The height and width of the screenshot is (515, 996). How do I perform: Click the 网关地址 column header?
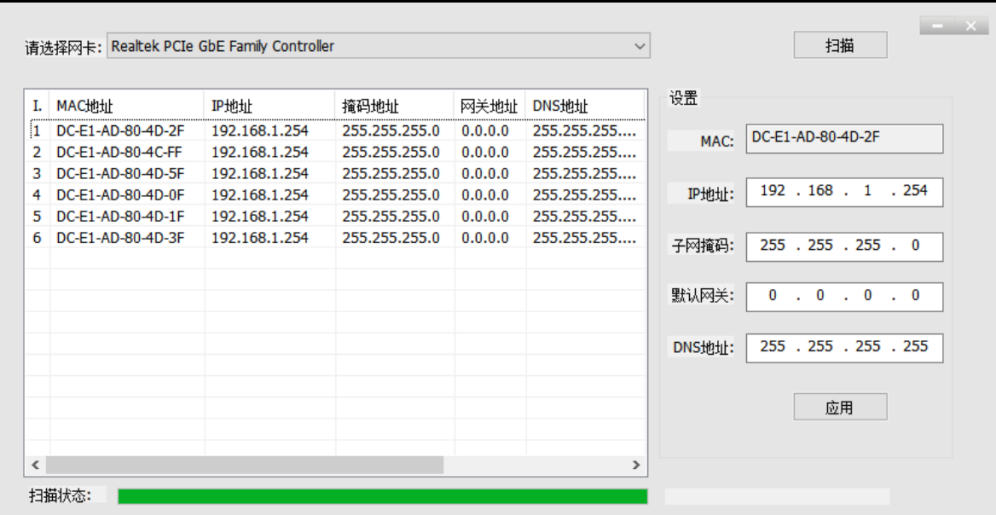[x=490, y=106]
